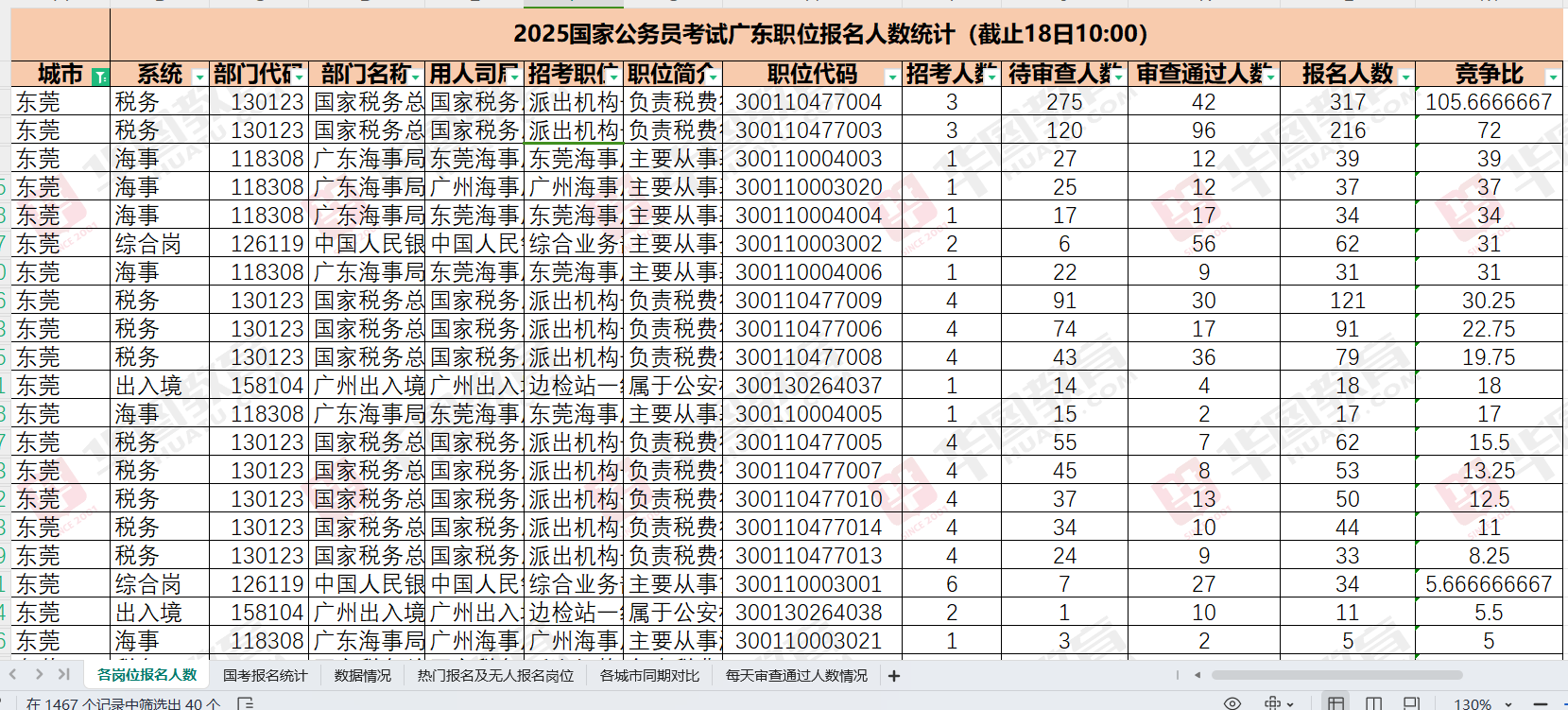
Task: Click the zoom out minus button
Action: pyautogui.click(x=1540, y=704)
